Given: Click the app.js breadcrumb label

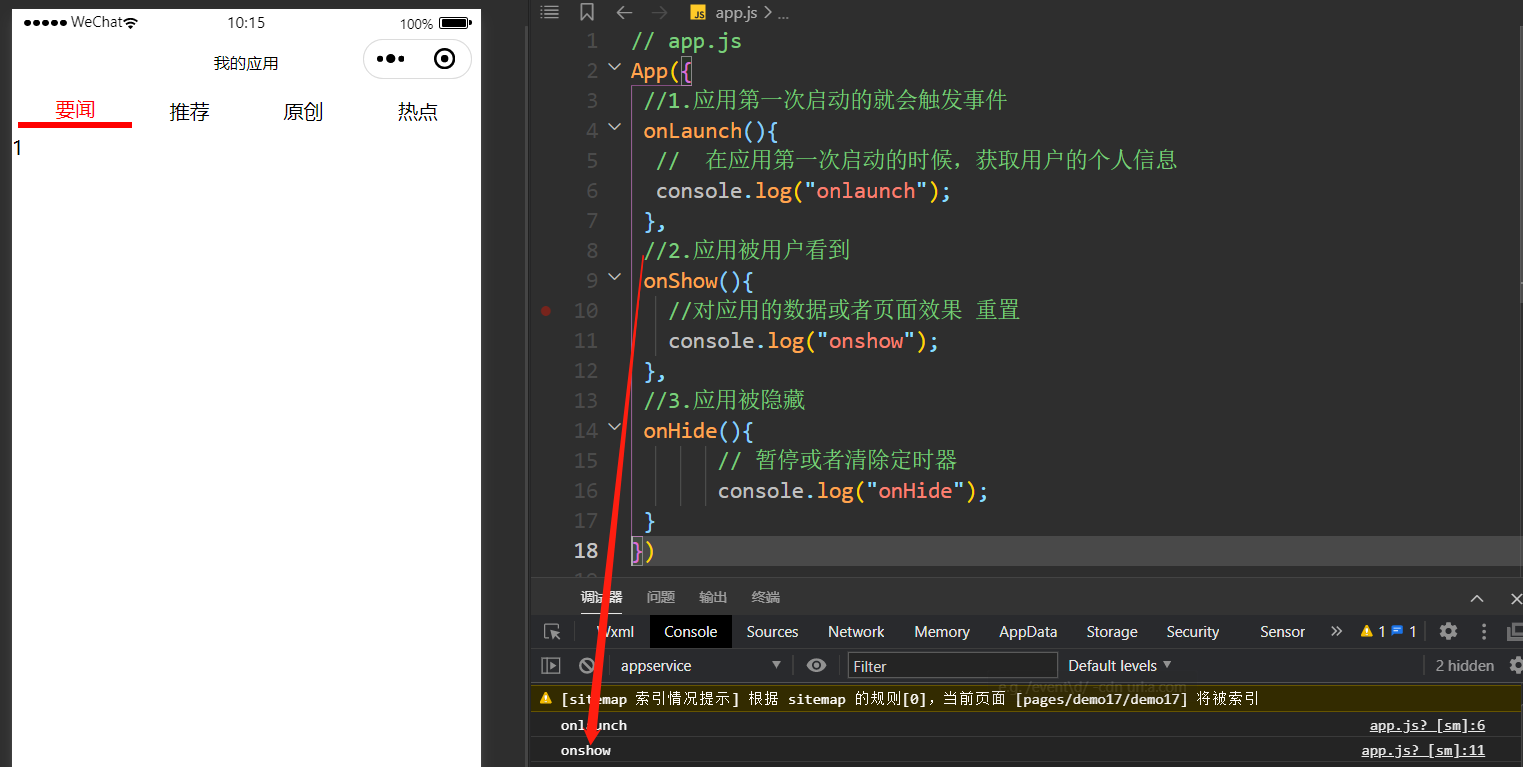Looking at the screenshot, I should (x=737, y=13).
